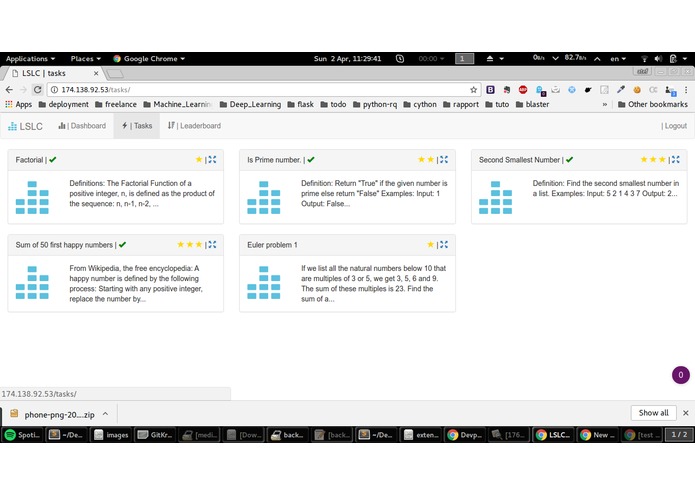Open the LSLC home logo

pos(25,126)
